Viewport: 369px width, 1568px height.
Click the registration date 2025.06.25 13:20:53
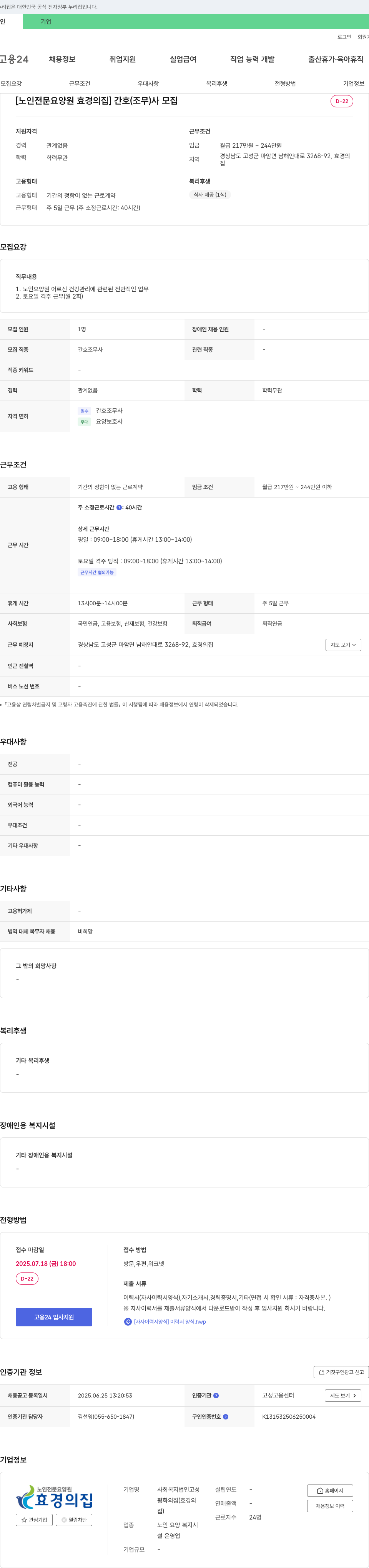click(105, 1395)
